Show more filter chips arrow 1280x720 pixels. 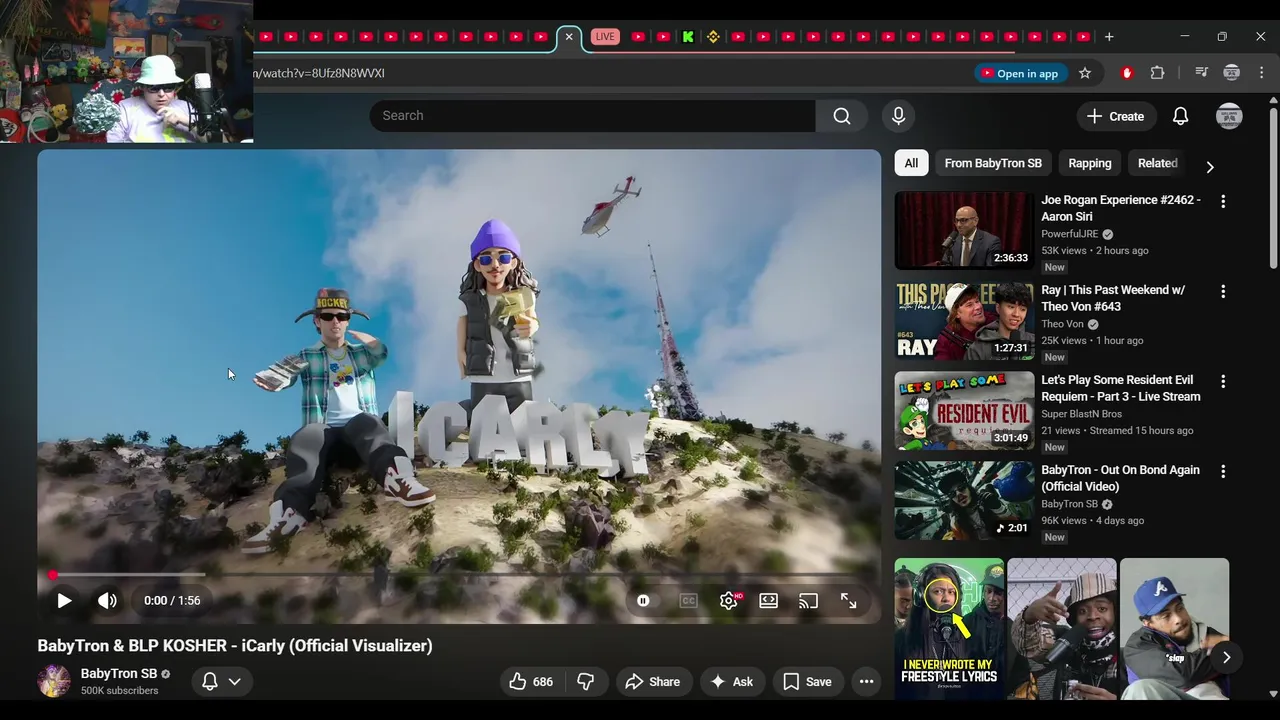point(1210,166)
